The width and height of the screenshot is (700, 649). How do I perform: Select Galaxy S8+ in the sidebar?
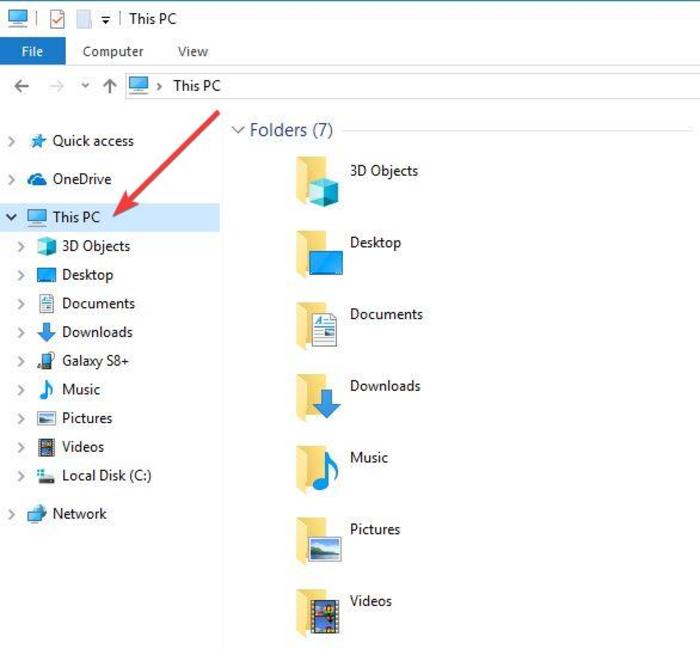point(95,361)
